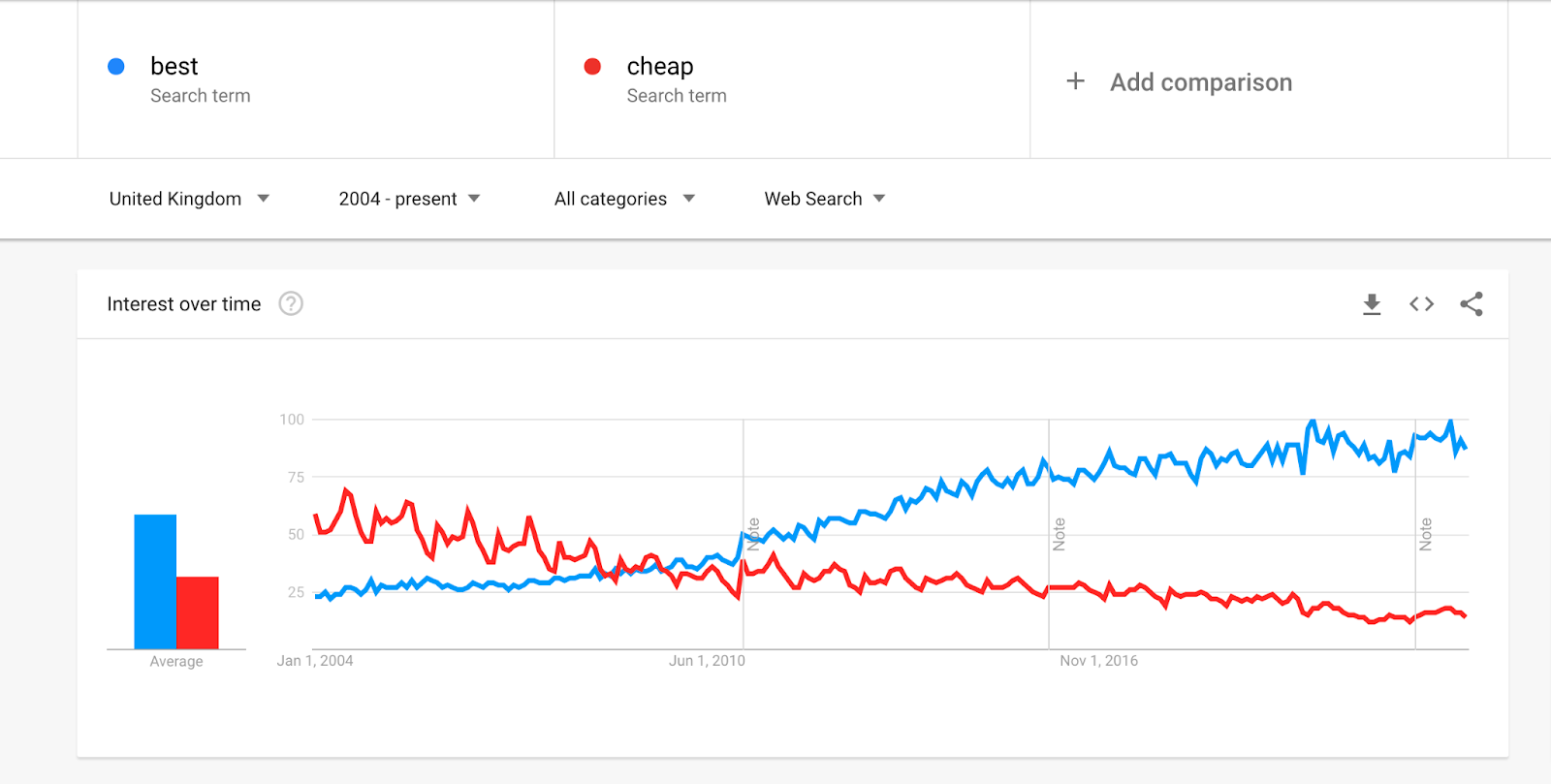Change the Web Search type dropdown
1551x784 pixels.
(825, 199)
